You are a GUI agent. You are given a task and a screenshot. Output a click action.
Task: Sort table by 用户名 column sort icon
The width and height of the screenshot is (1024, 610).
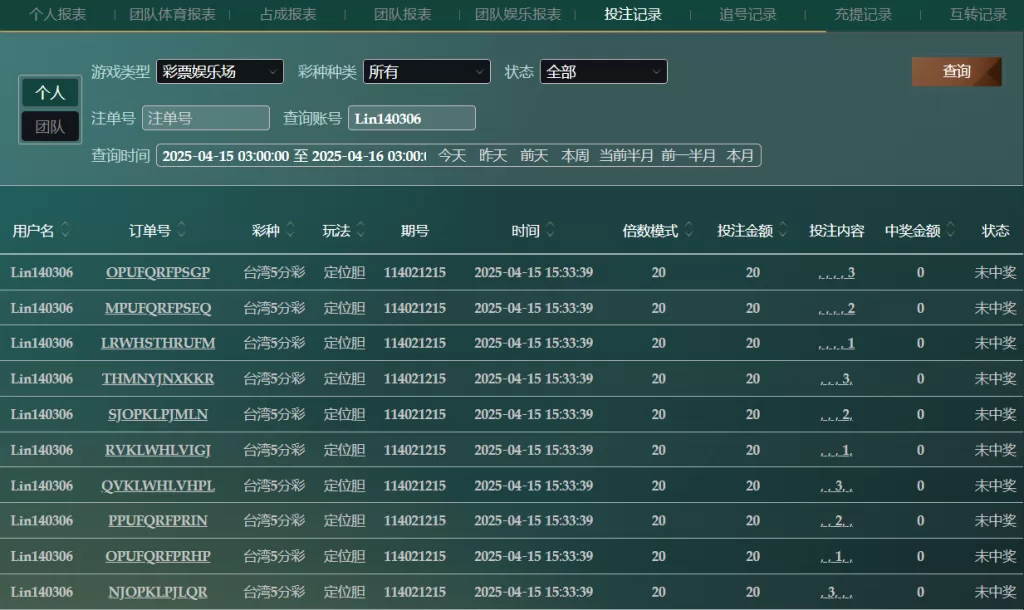pyautogui.click(x=65, y=231)
